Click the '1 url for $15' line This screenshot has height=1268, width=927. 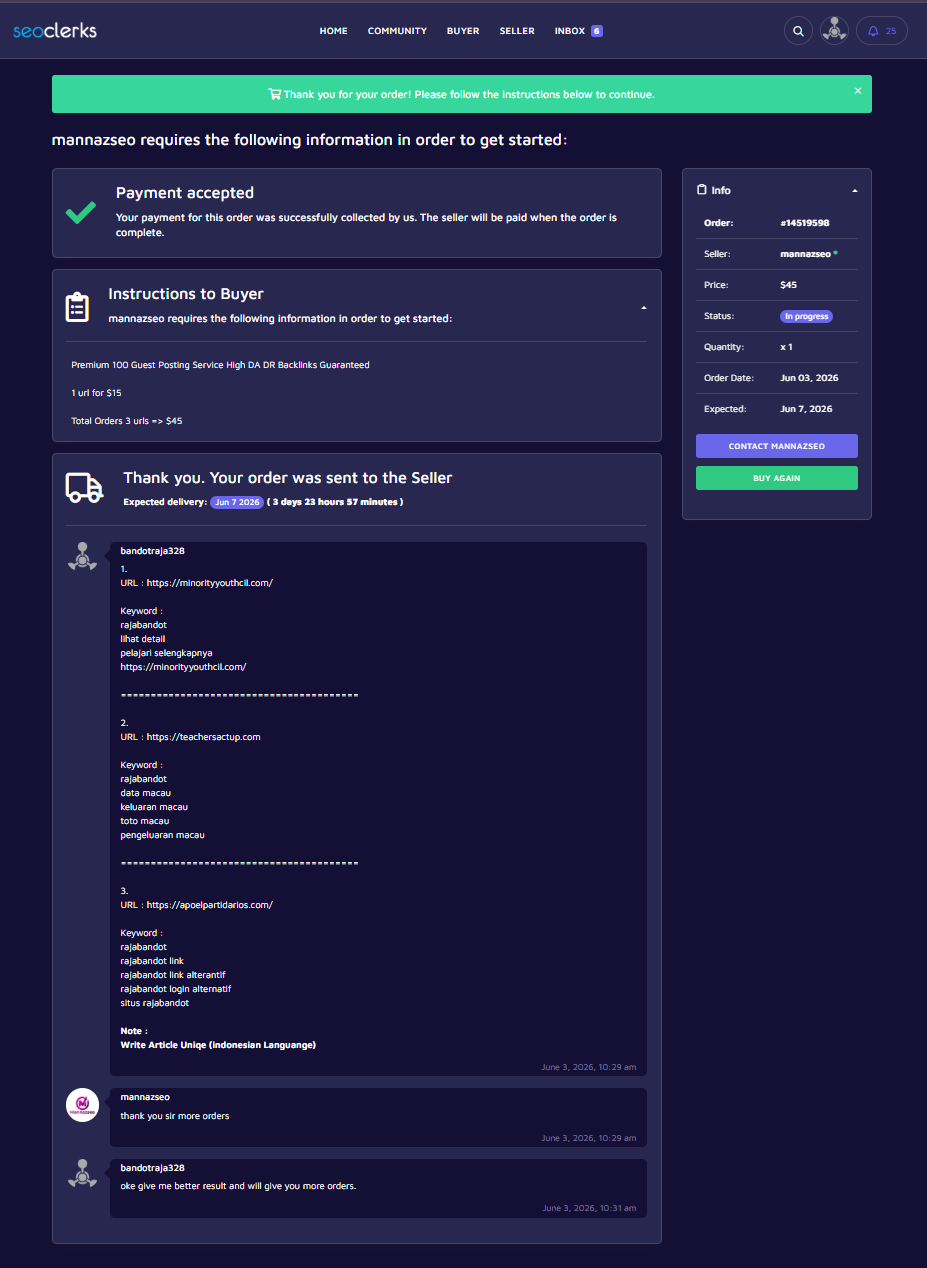(x=96, y=393)
